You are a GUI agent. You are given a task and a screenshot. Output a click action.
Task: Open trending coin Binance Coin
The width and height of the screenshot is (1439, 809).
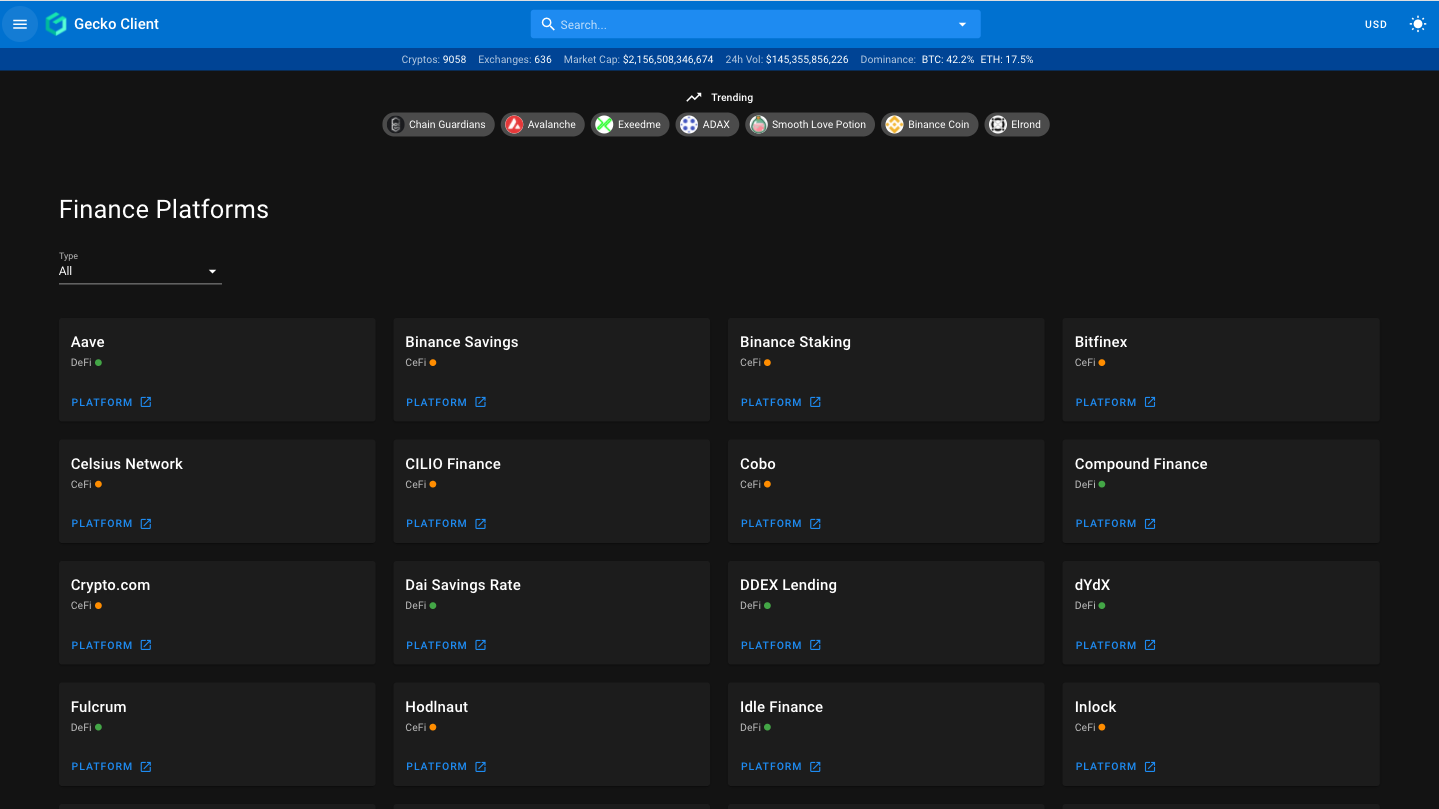[929, 125]
